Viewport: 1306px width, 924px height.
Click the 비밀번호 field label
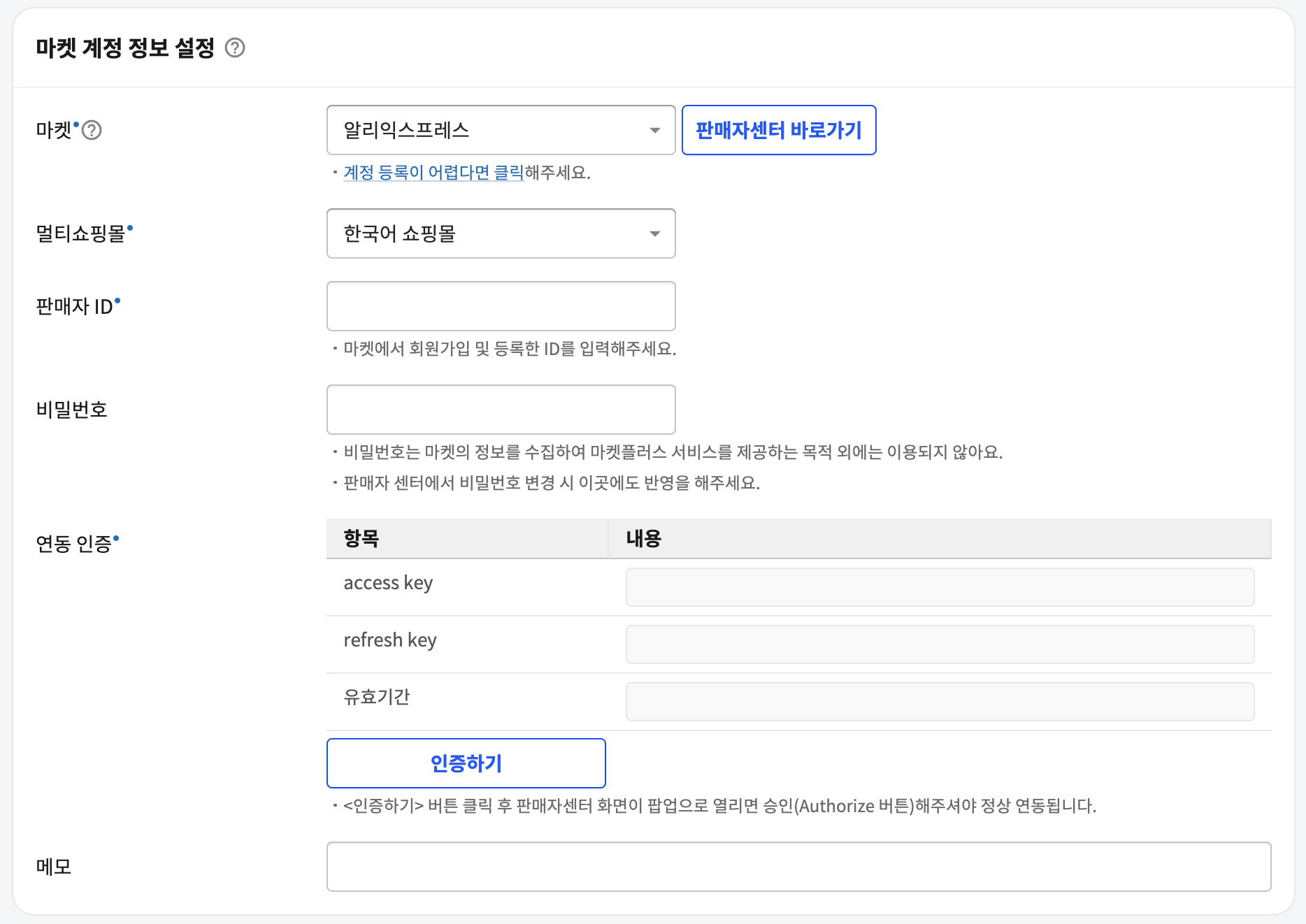[72, 410]
